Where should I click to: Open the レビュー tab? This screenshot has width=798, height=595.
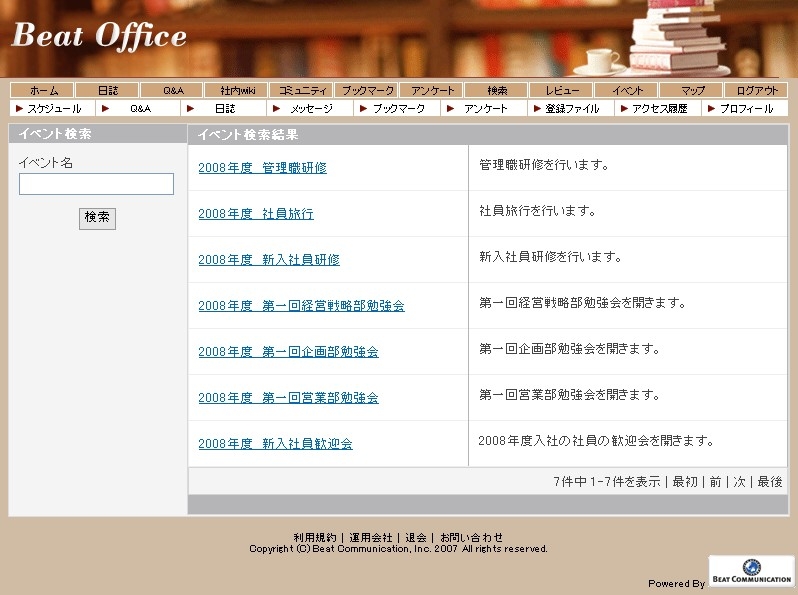point(561,90)
